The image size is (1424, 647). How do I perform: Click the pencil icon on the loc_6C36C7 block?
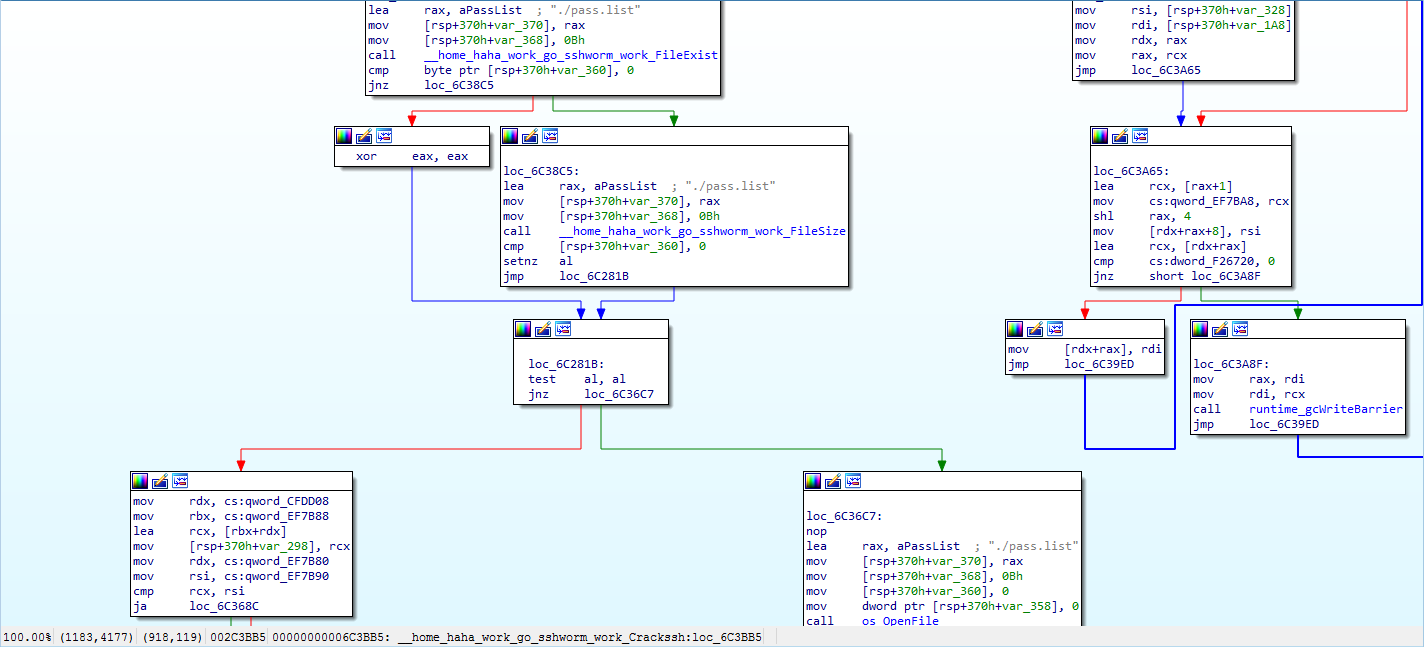pyautogui.click(x=833, y=481)
